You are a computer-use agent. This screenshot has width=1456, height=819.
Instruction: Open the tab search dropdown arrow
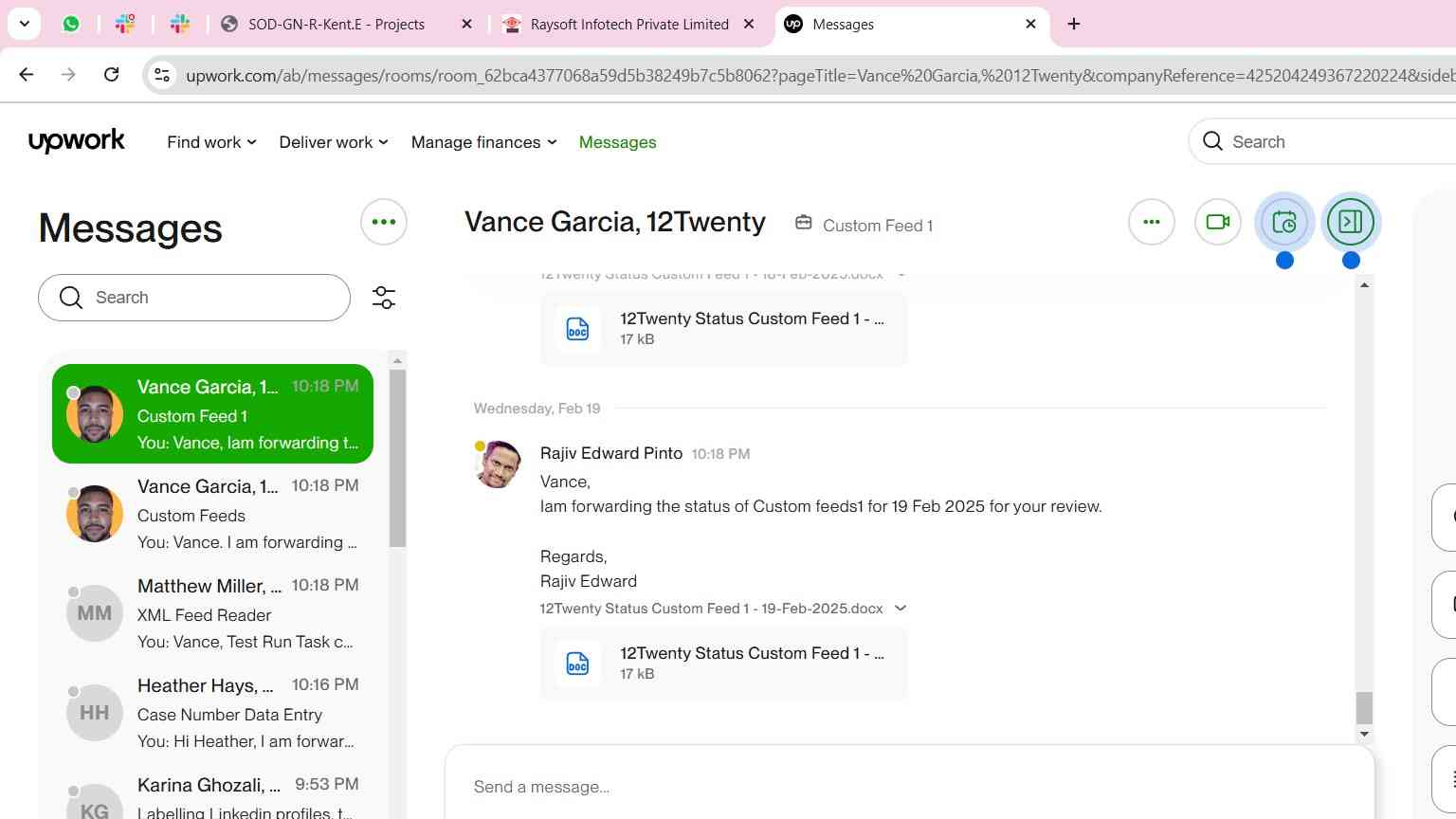coord(24,24)
